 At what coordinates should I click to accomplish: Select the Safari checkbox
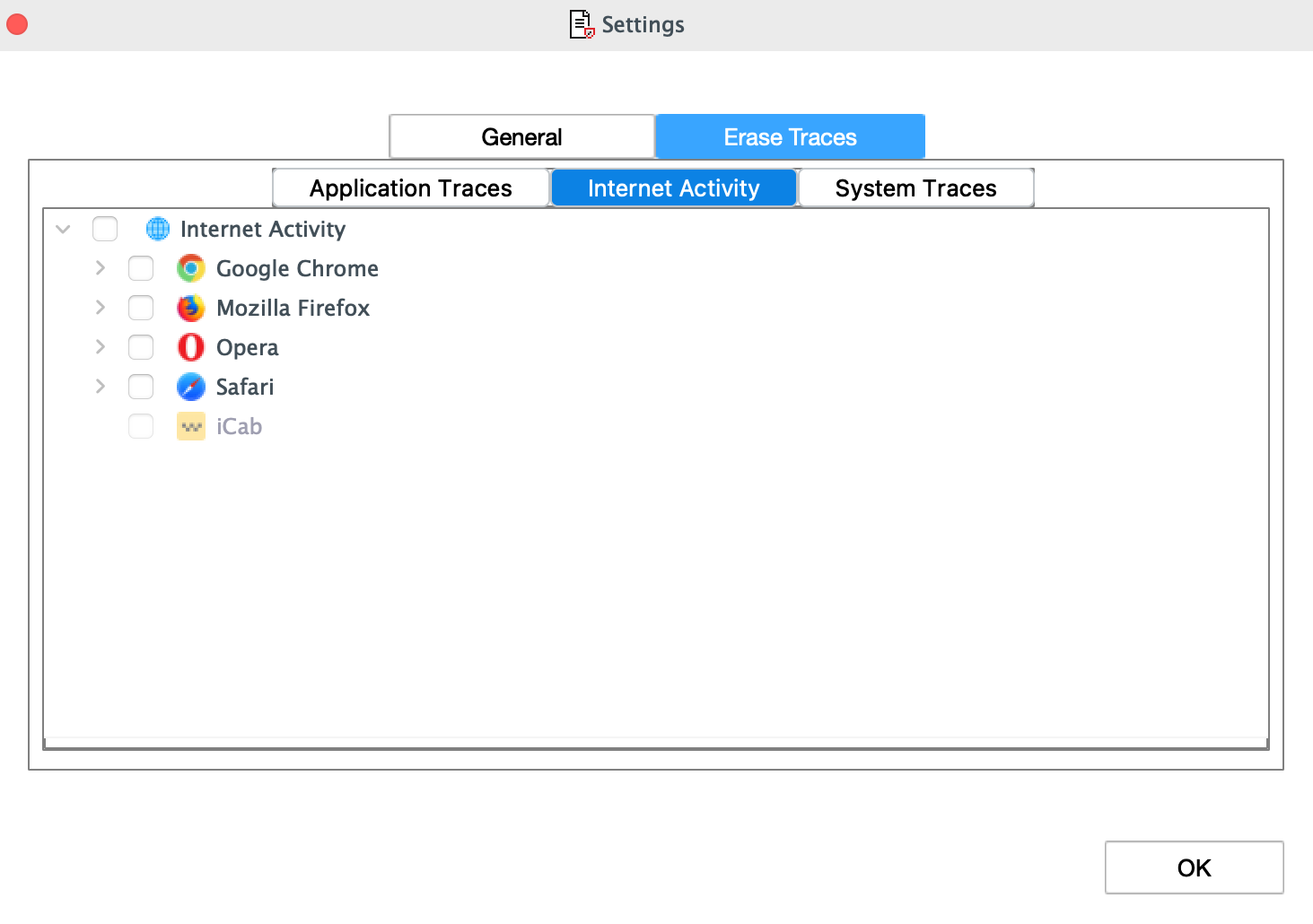(141, 387)
